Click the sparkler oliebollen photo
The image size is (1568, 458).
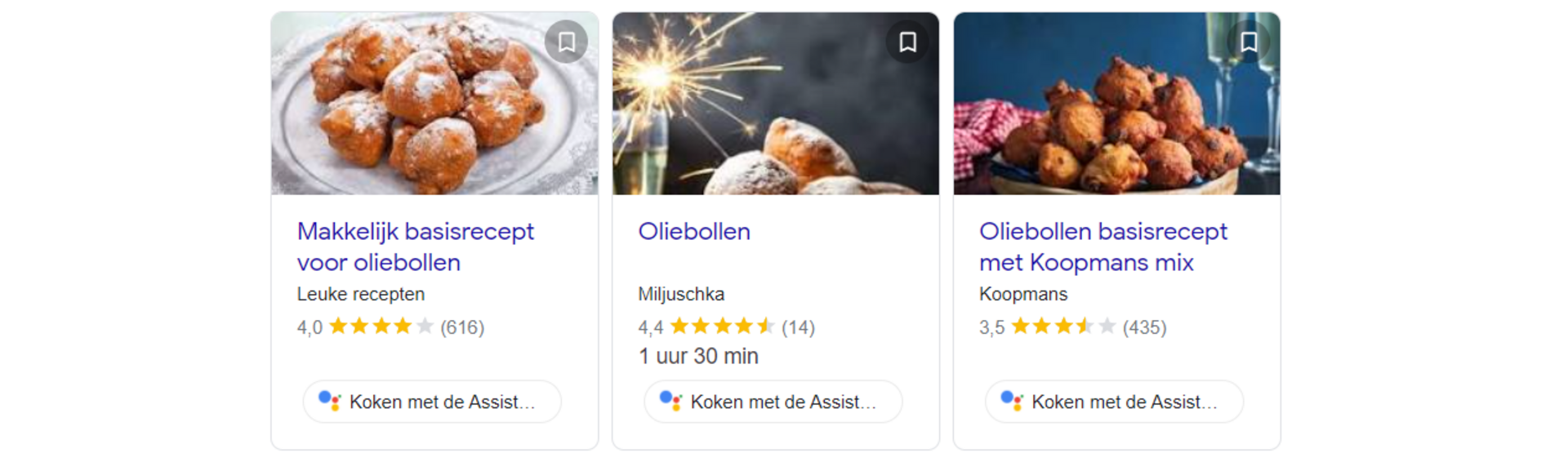(x=776, y=104)
